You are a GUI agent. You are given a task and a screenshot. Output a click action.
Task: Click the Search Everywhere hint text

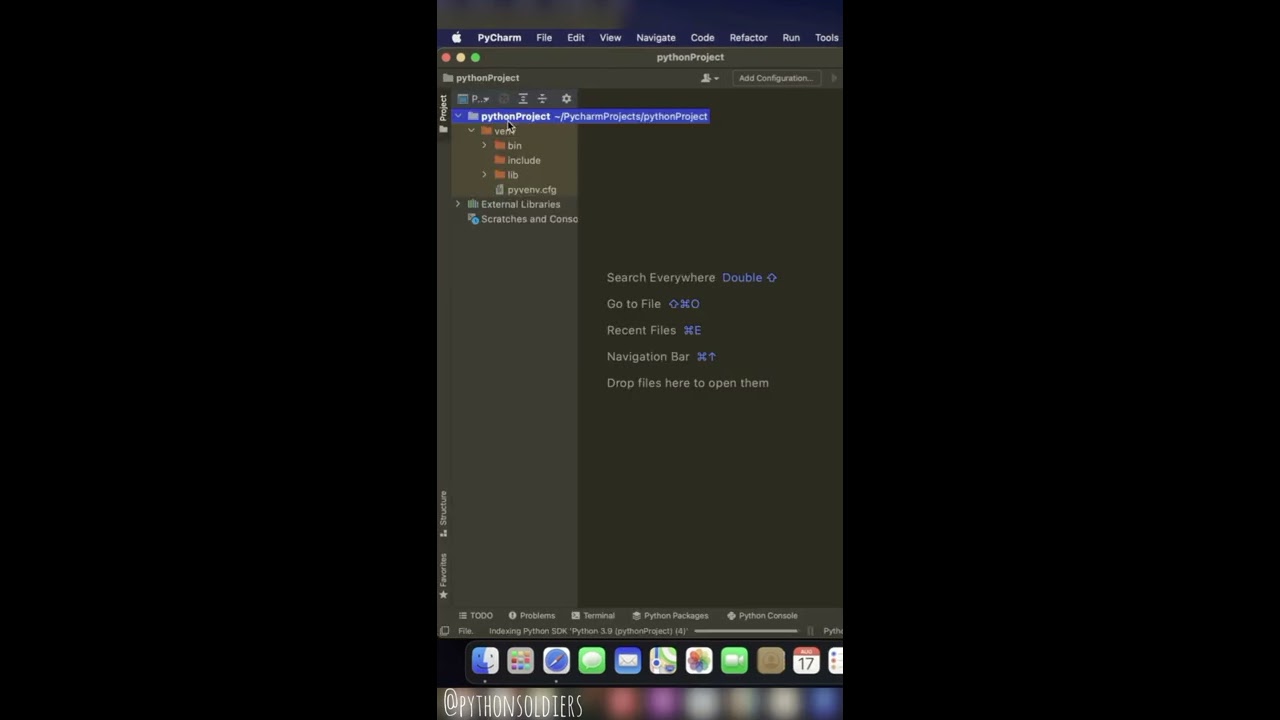click(661, 278)
